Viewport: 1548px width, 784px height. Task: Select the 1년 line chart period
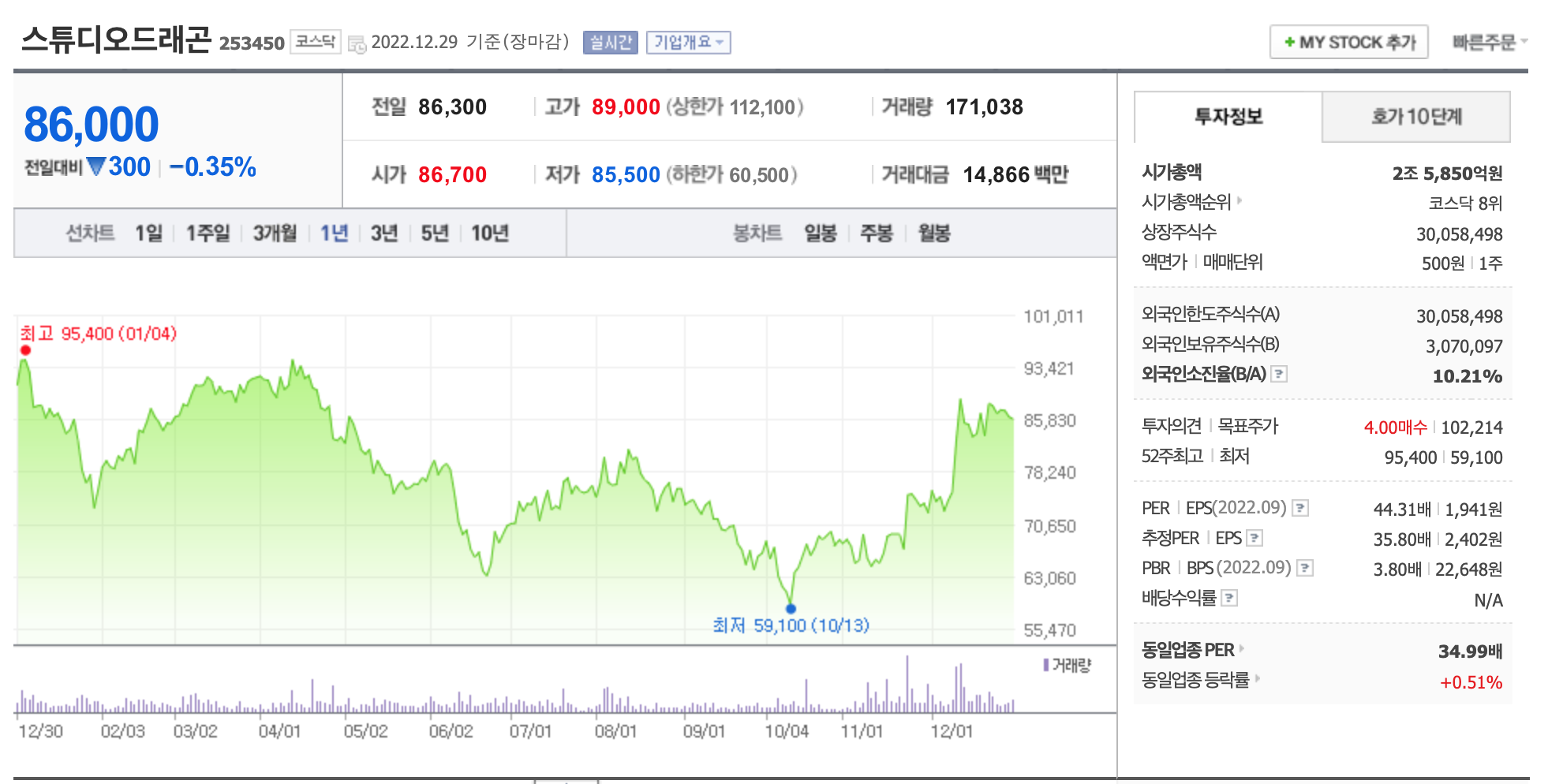[334, 233]
